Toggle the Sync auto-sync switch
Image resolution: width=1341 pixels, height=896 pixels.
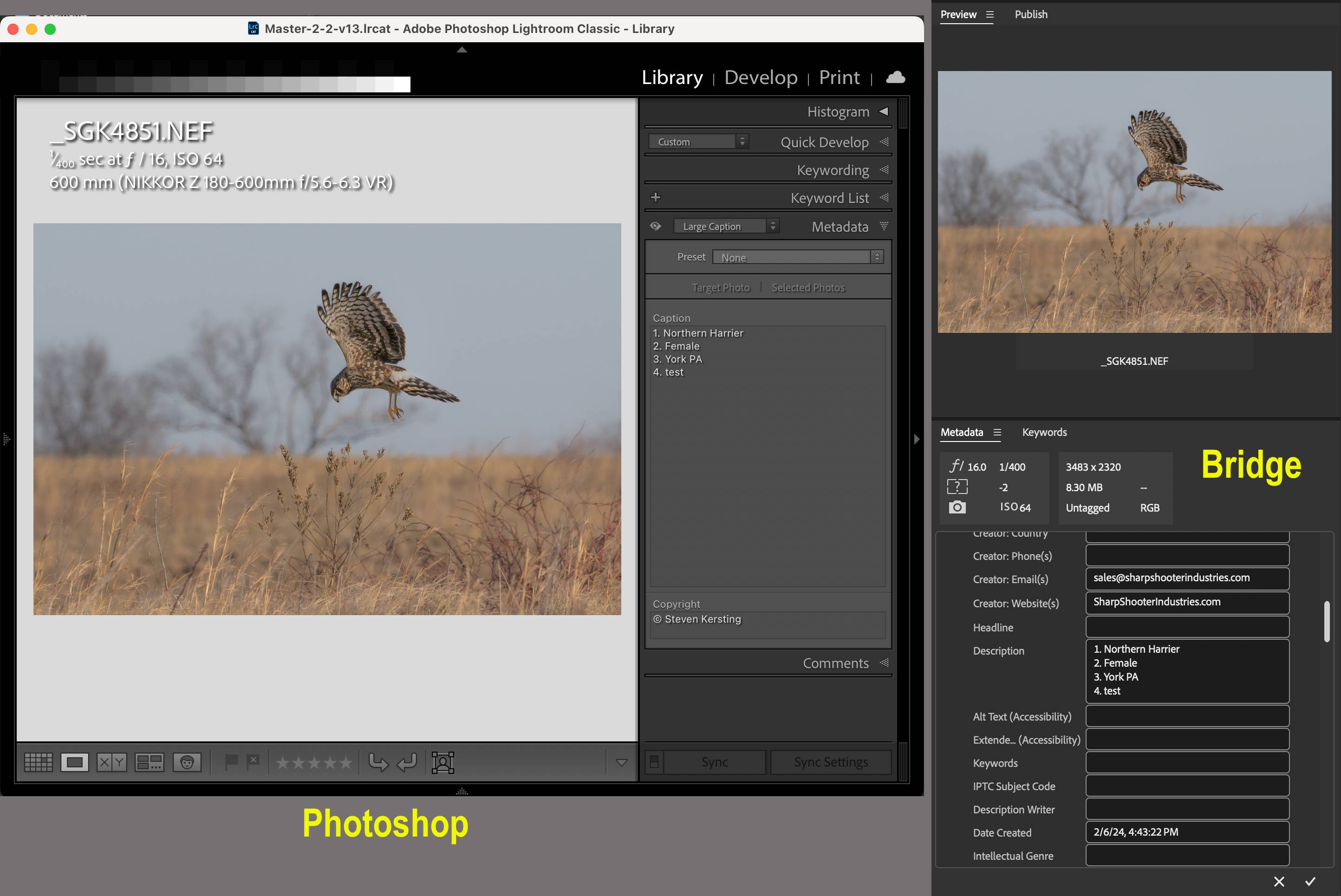pyautogui.click(x=654, y=762)
